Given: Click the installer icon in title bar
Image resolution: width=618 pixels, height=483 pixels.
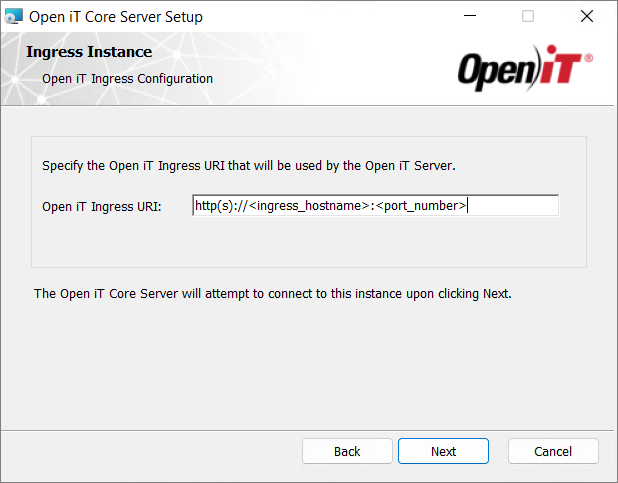Looking at the screenshot, I should (14, 17).
